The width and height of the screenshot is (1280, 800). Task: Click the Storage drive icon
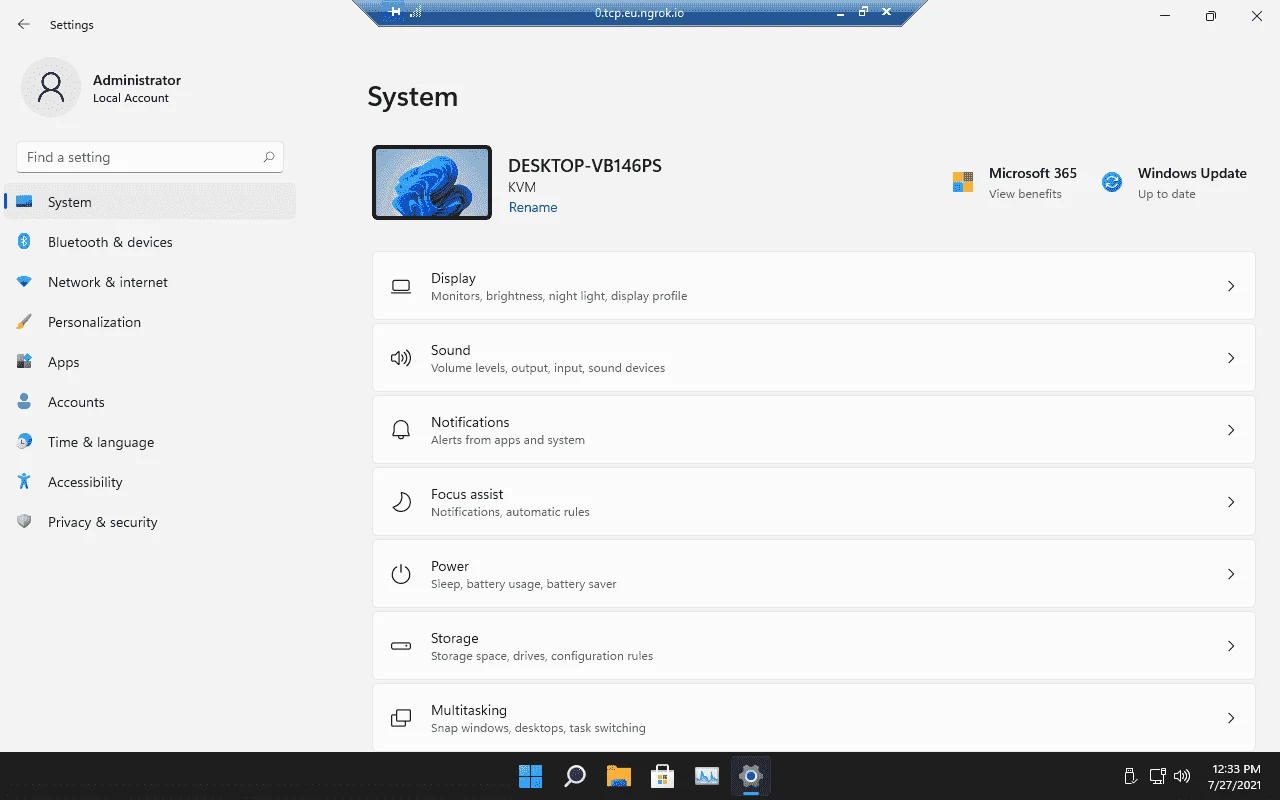[x=401, y=646]
